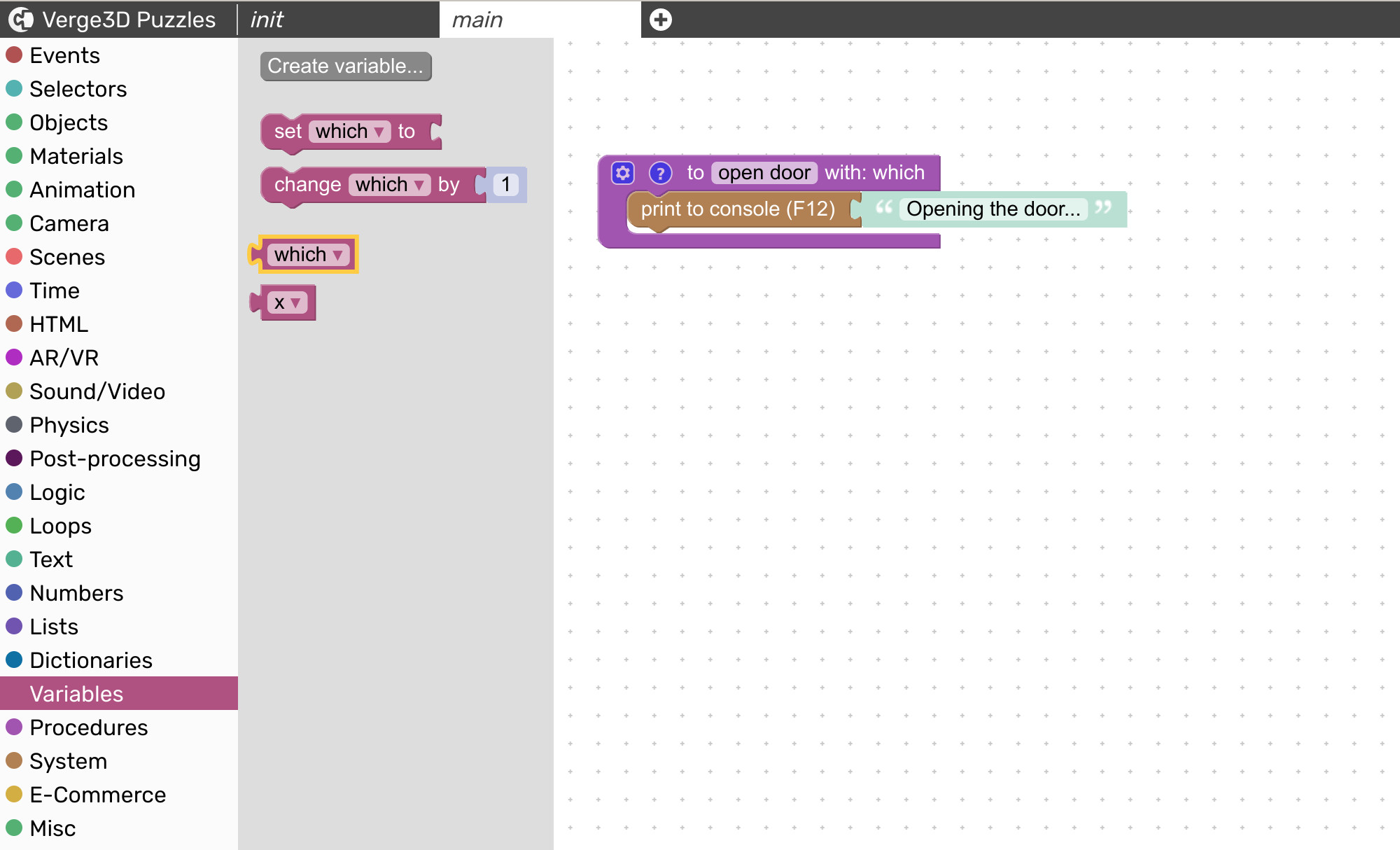This screenshot has width=1400, height=850.
Task: Open procedure settings gear icon
Action: pos(622,172)
